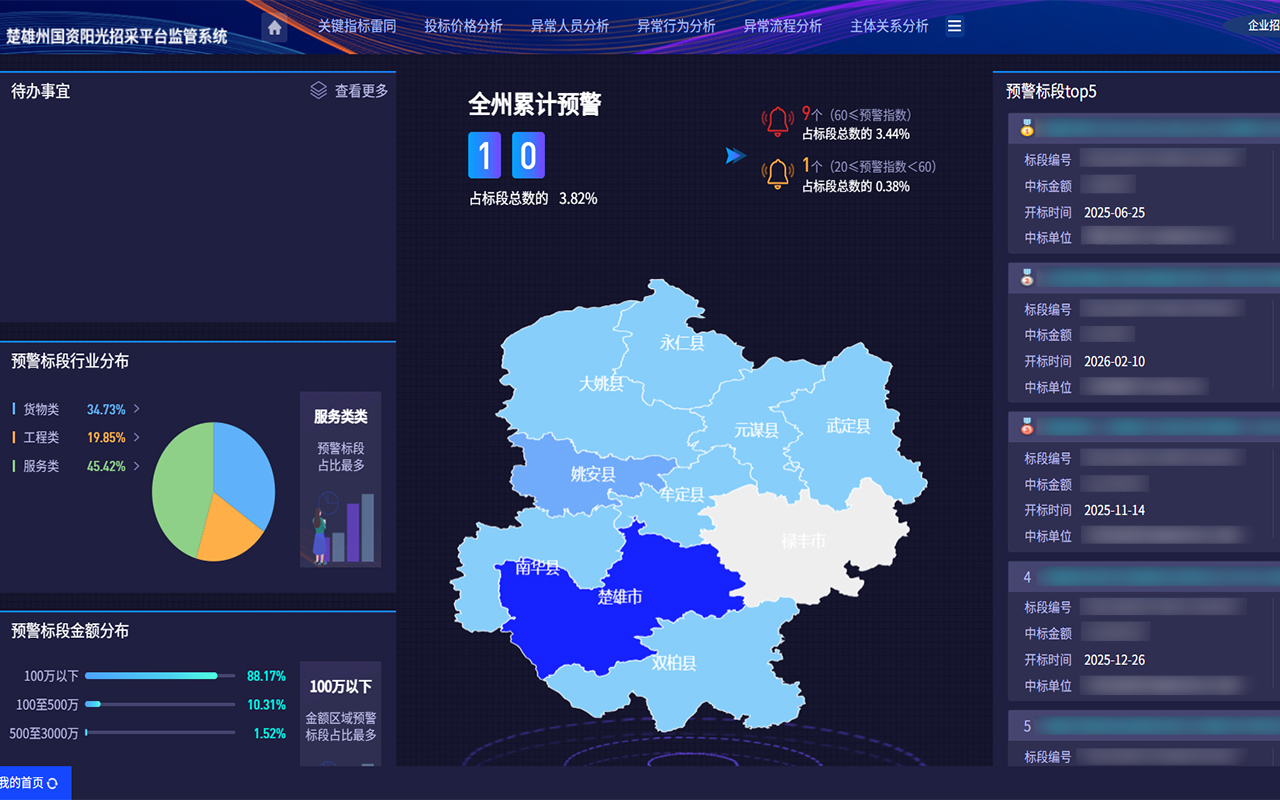Viewport: 1280px width, 800px height.
Task: Click the bronze medal icon on third top5 card
Action: pos(1027,426)
